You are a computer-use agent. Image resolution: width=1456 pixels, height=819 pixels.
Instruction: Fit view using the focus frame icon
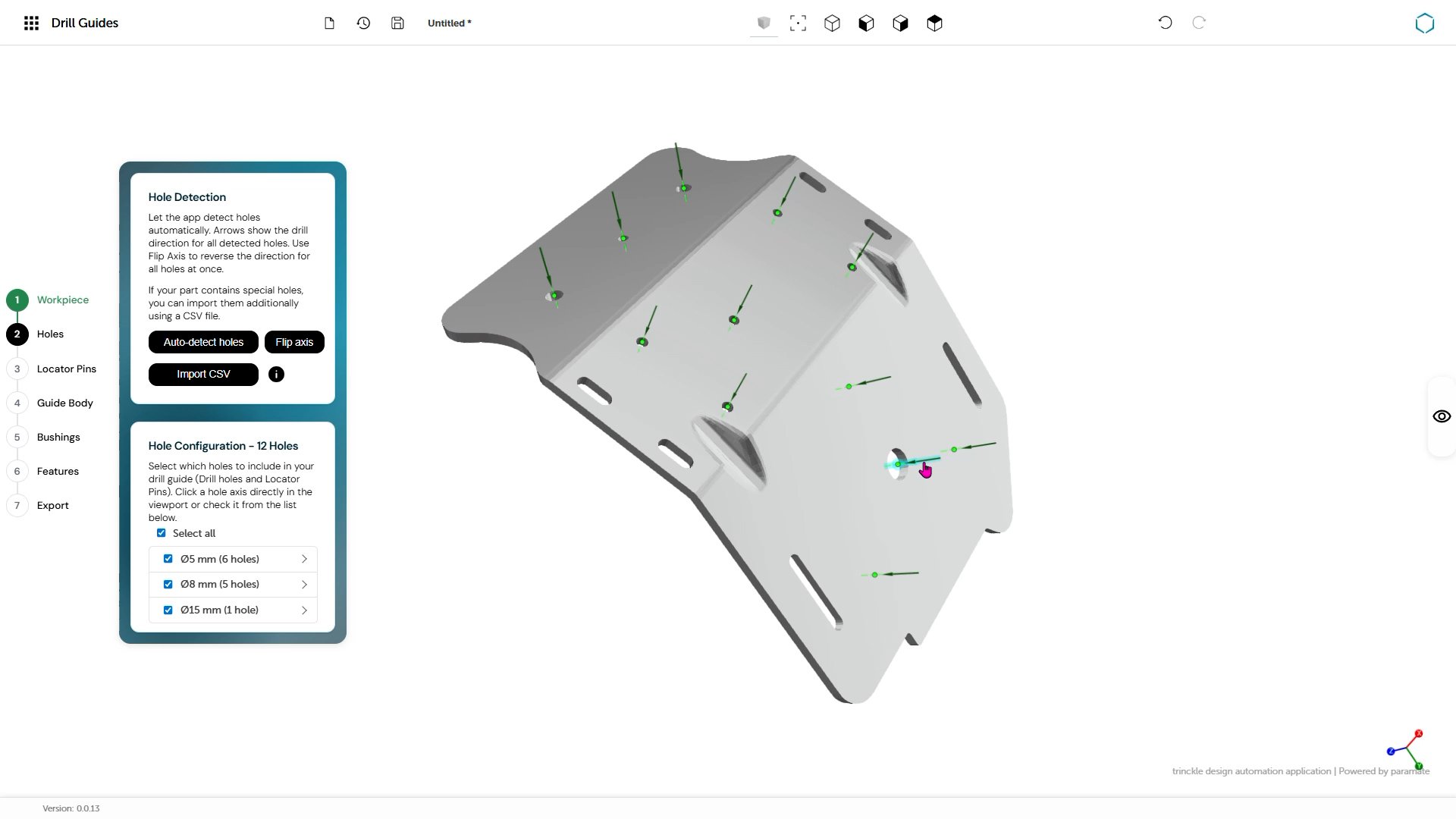[798, 24]
